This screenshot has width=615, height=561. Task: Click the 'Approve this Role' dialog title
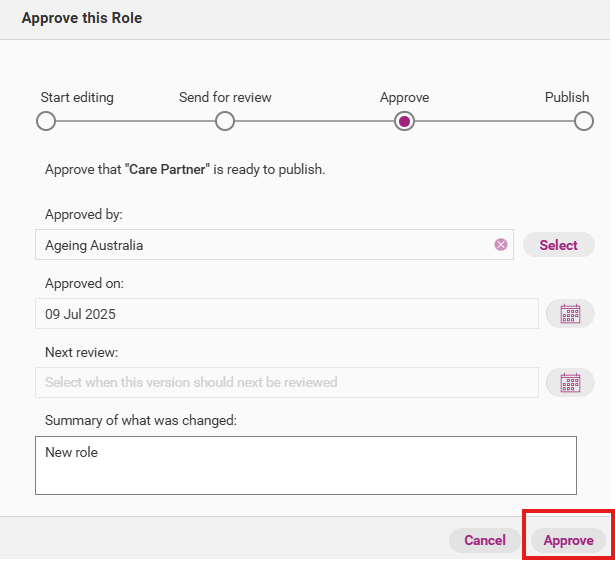(82, 18)
